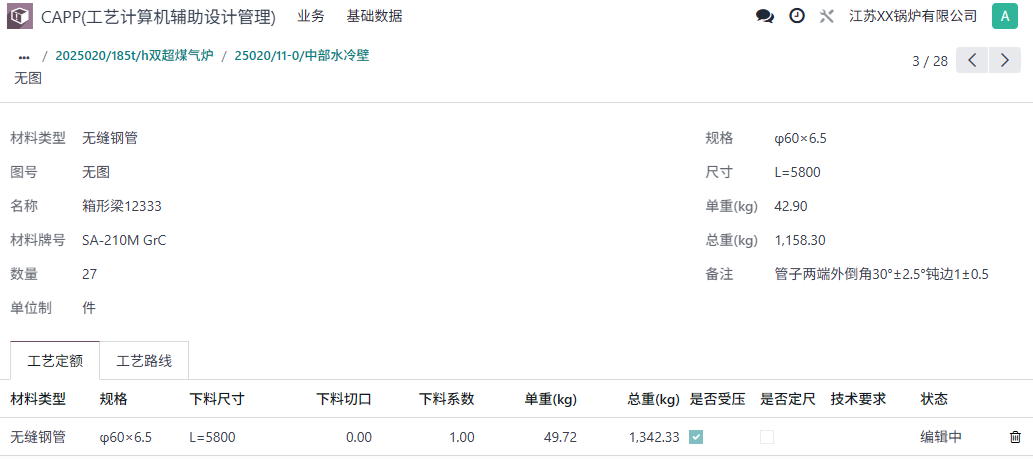The height and width of the screenshot is (459, 1033).
Task: Open the 业务 menu
Action: [x=311, y=16]
